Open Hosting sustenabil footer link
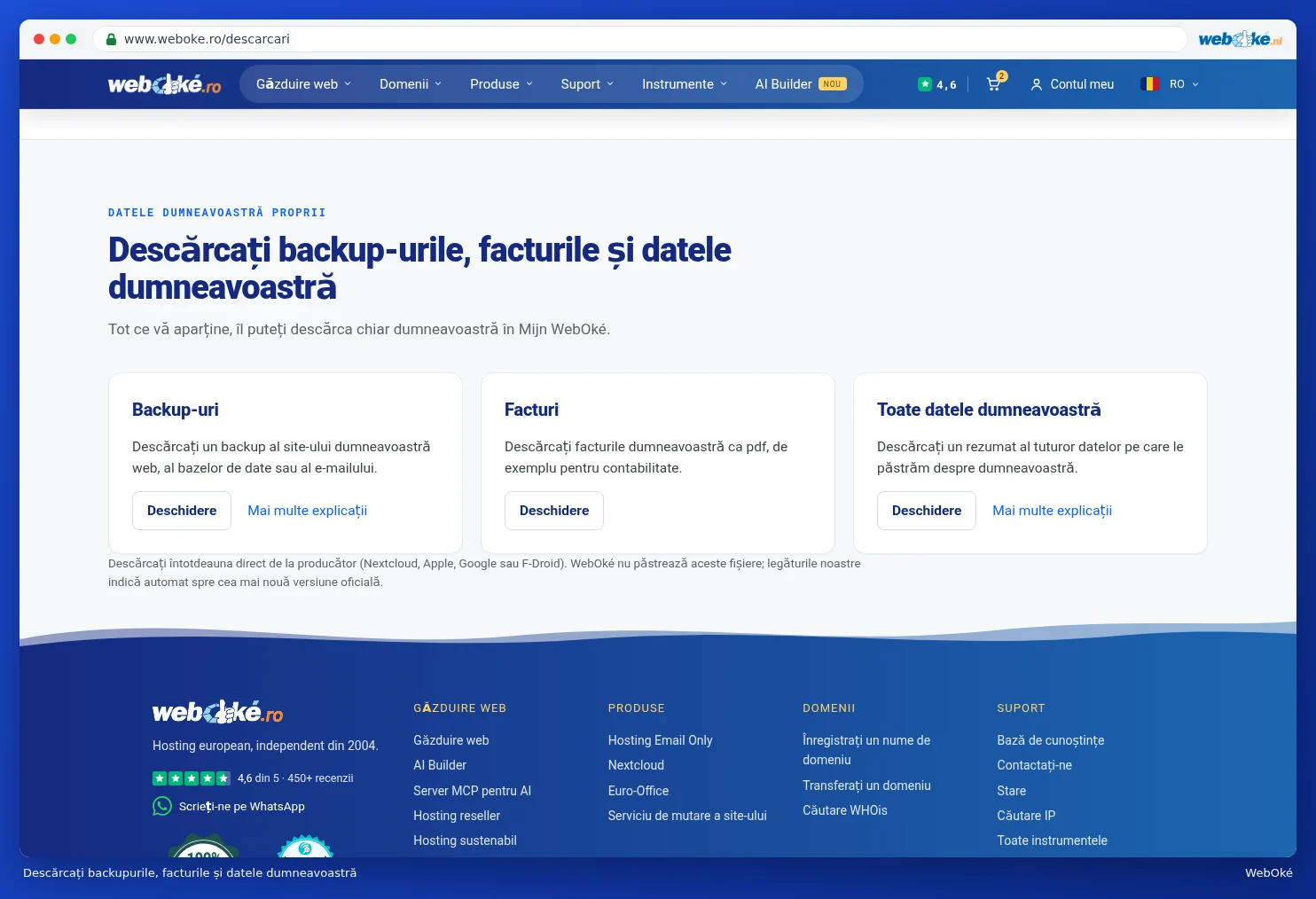1316x899 pixels. [465, 840]
